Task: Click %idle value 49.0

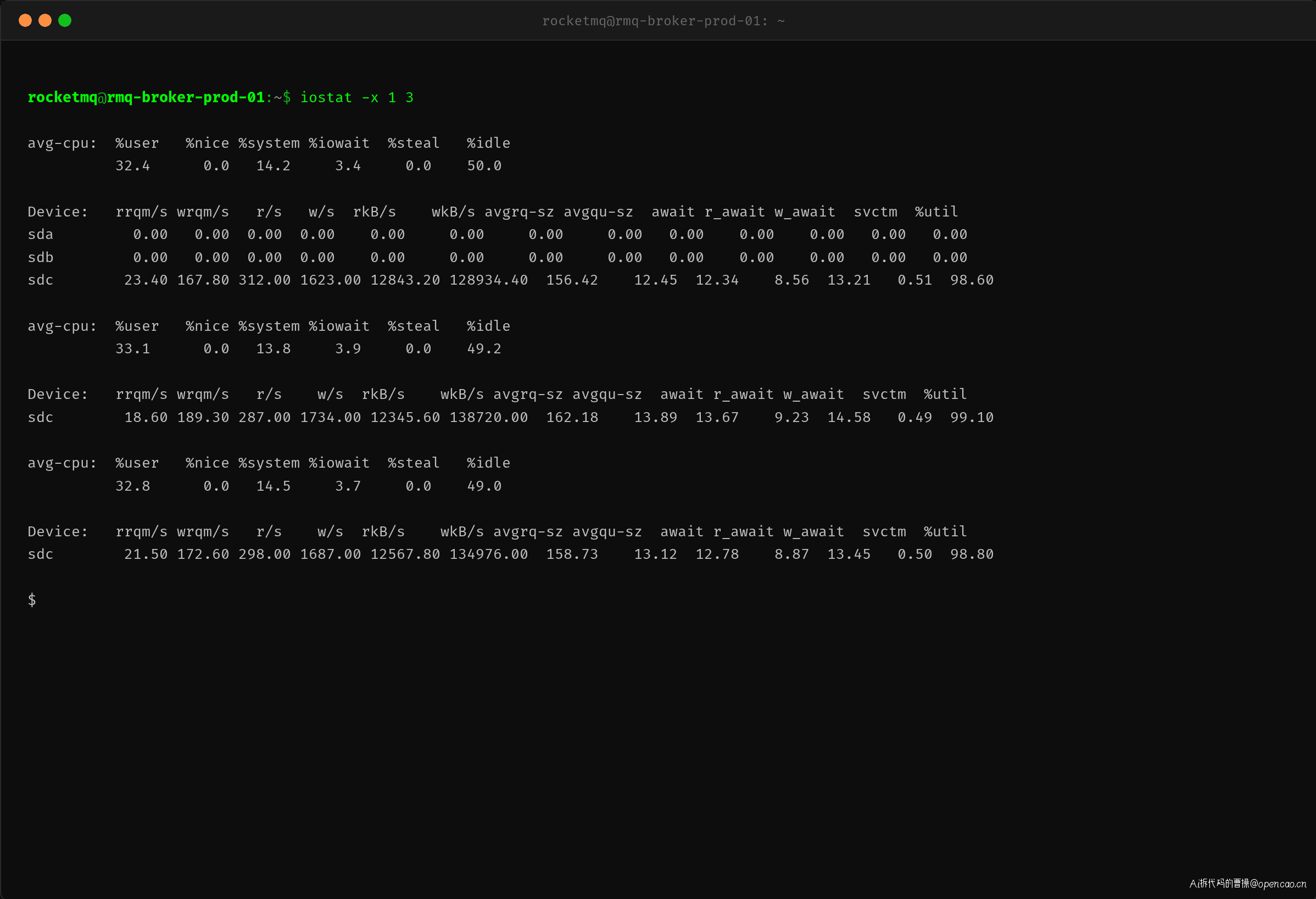Action: [x=484, y=486]
